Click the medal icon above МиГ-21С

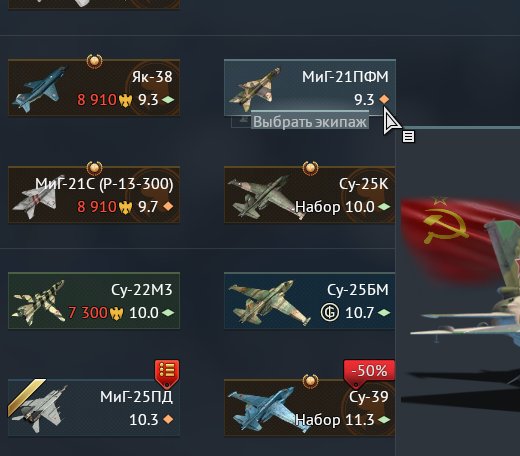(x=95, y=168)
